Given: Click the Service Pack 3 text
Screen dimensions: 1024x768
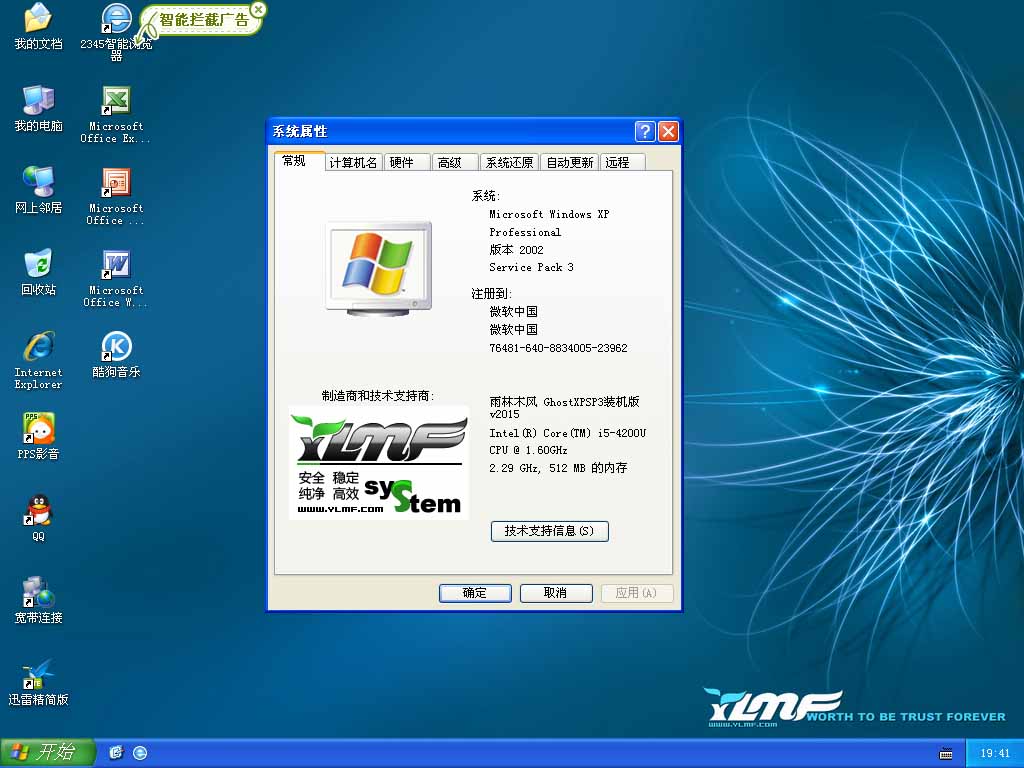Looking at the screenshot, I should click(x=532, y=267).
